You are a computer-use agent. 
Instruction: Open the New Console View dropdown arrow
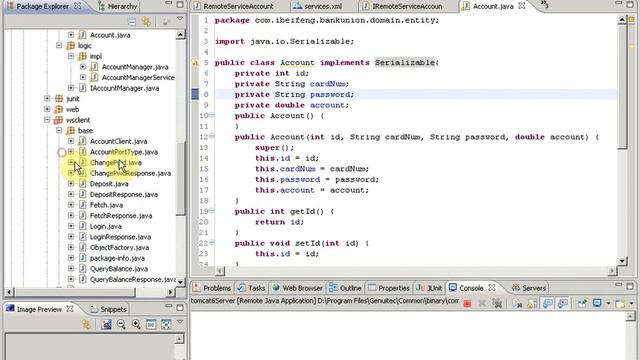pos(631,304)
